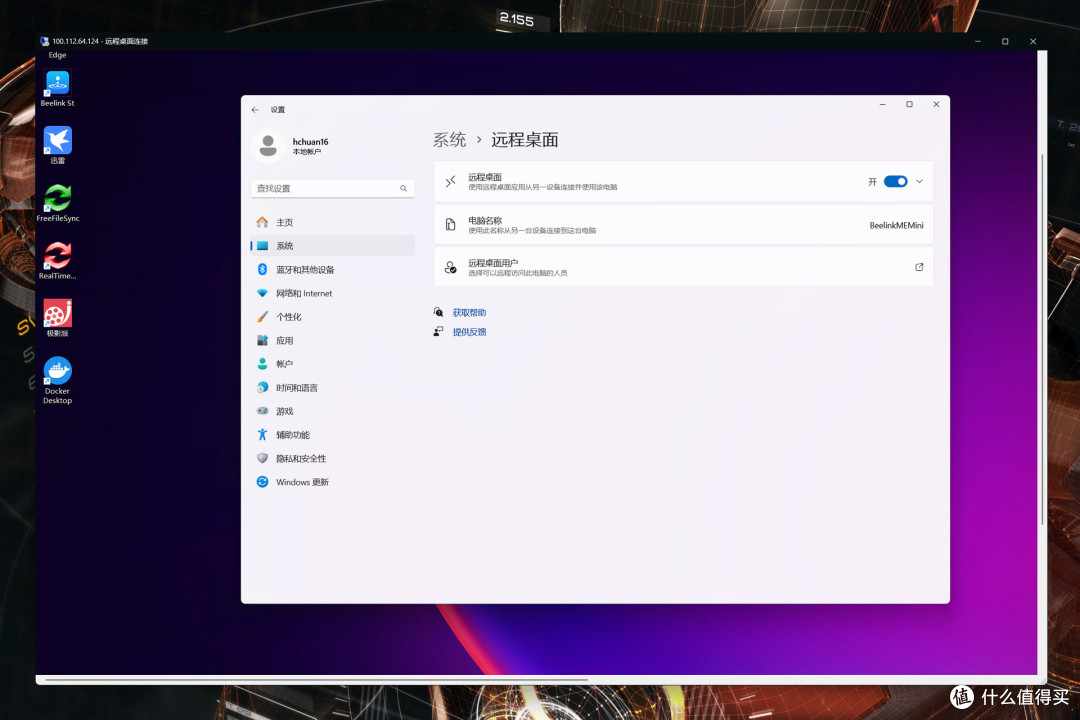Screen dimensions: 1080x720
Task: Launch RealTimeSync desktop icon
Action: click(x=57, y=261)
